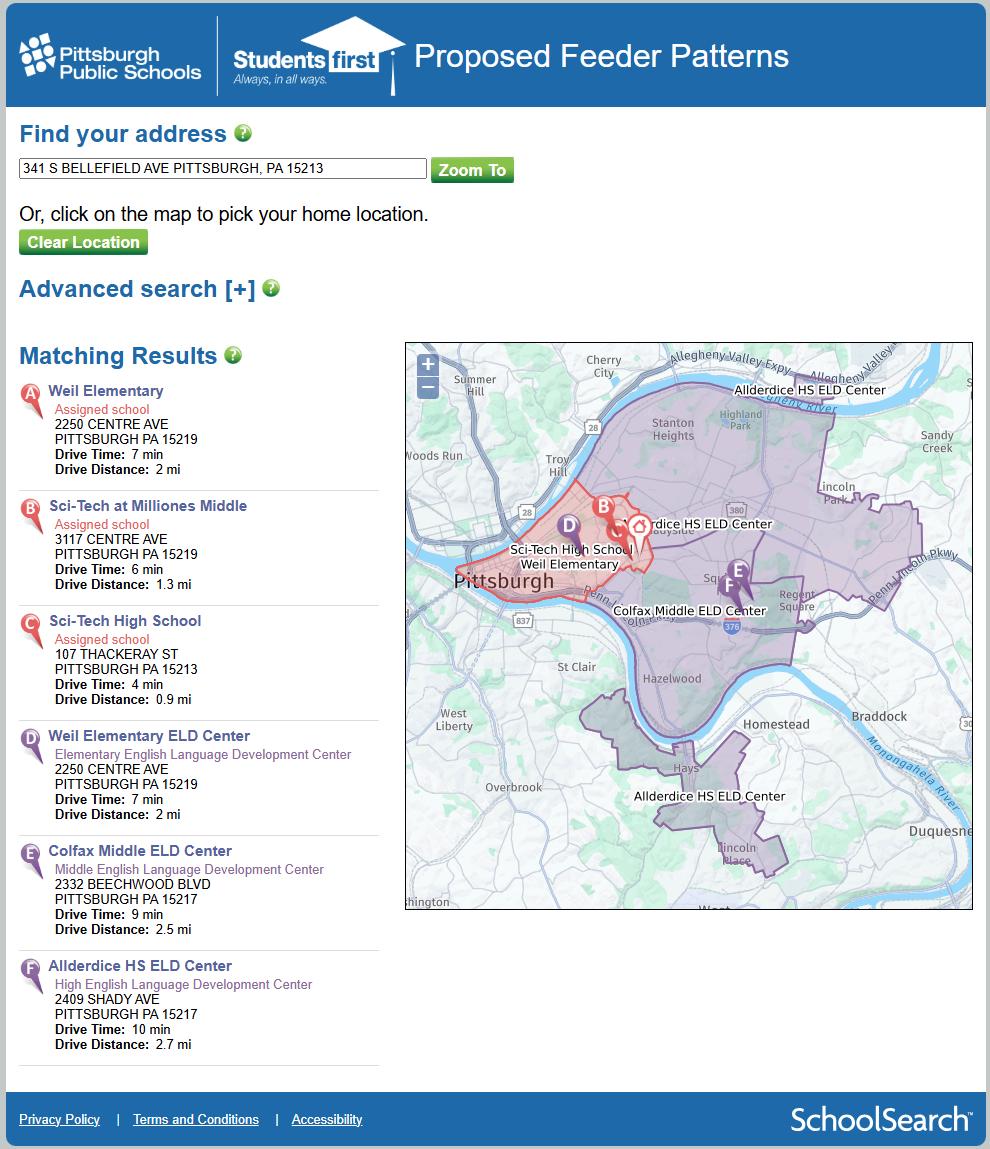990x1149 pixels.
Task: Click the F pin on the map
Action: [728, 586]
